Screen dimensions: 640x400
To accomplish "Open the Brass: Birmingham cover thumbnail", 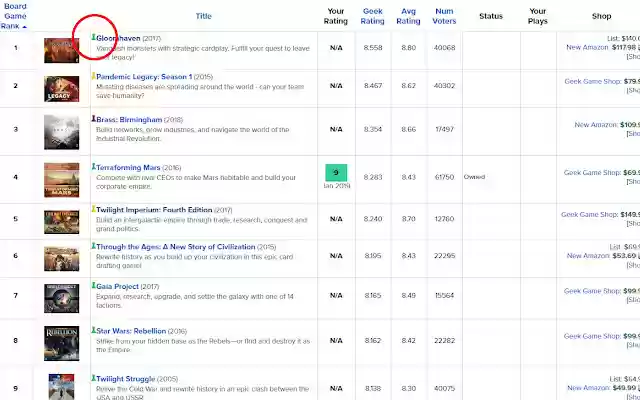I will [x=62, y=132].
